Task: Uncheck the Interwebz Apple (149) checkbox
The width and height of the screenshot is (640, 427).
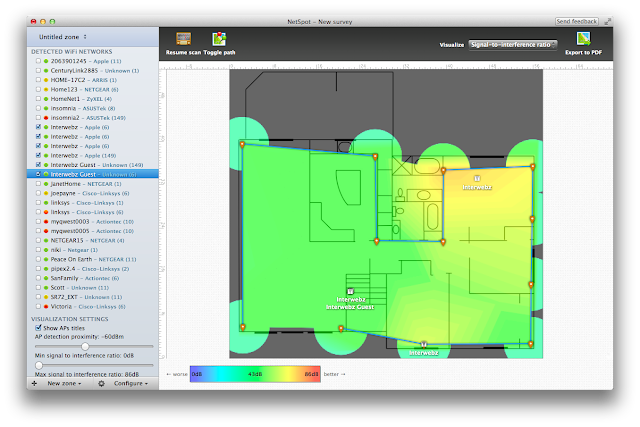Action: [x=38, y=155]
